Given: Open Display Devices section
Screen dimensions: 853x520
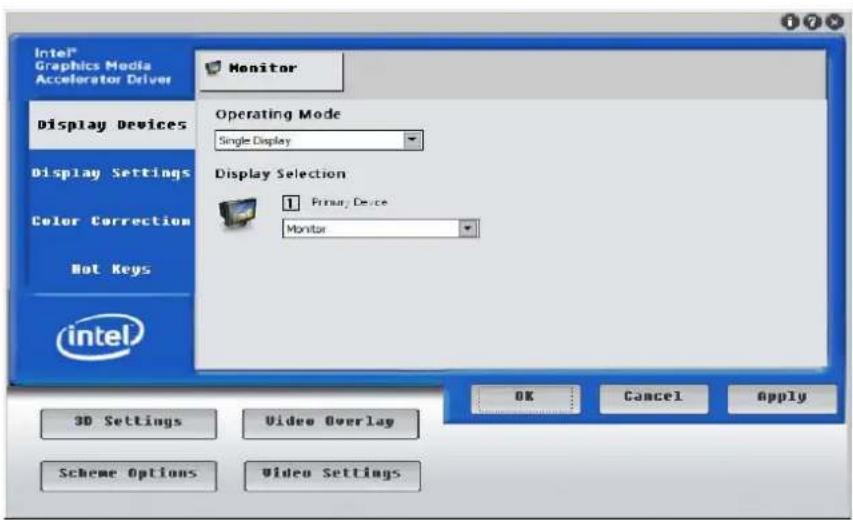Looking at the screenshot, I should 112,125.
